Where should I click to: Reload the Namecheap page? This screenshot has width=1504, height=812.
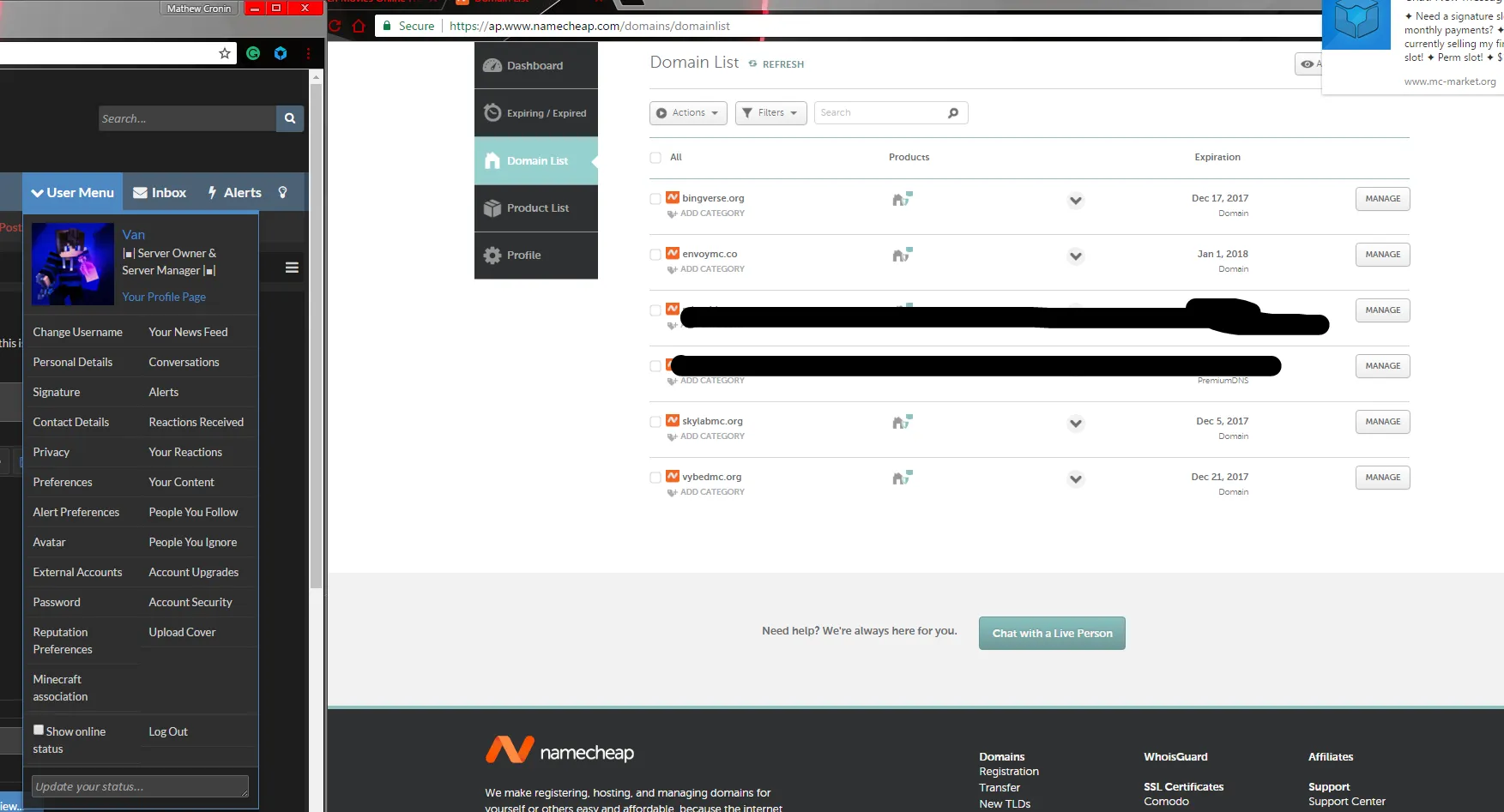click(335, 26)
